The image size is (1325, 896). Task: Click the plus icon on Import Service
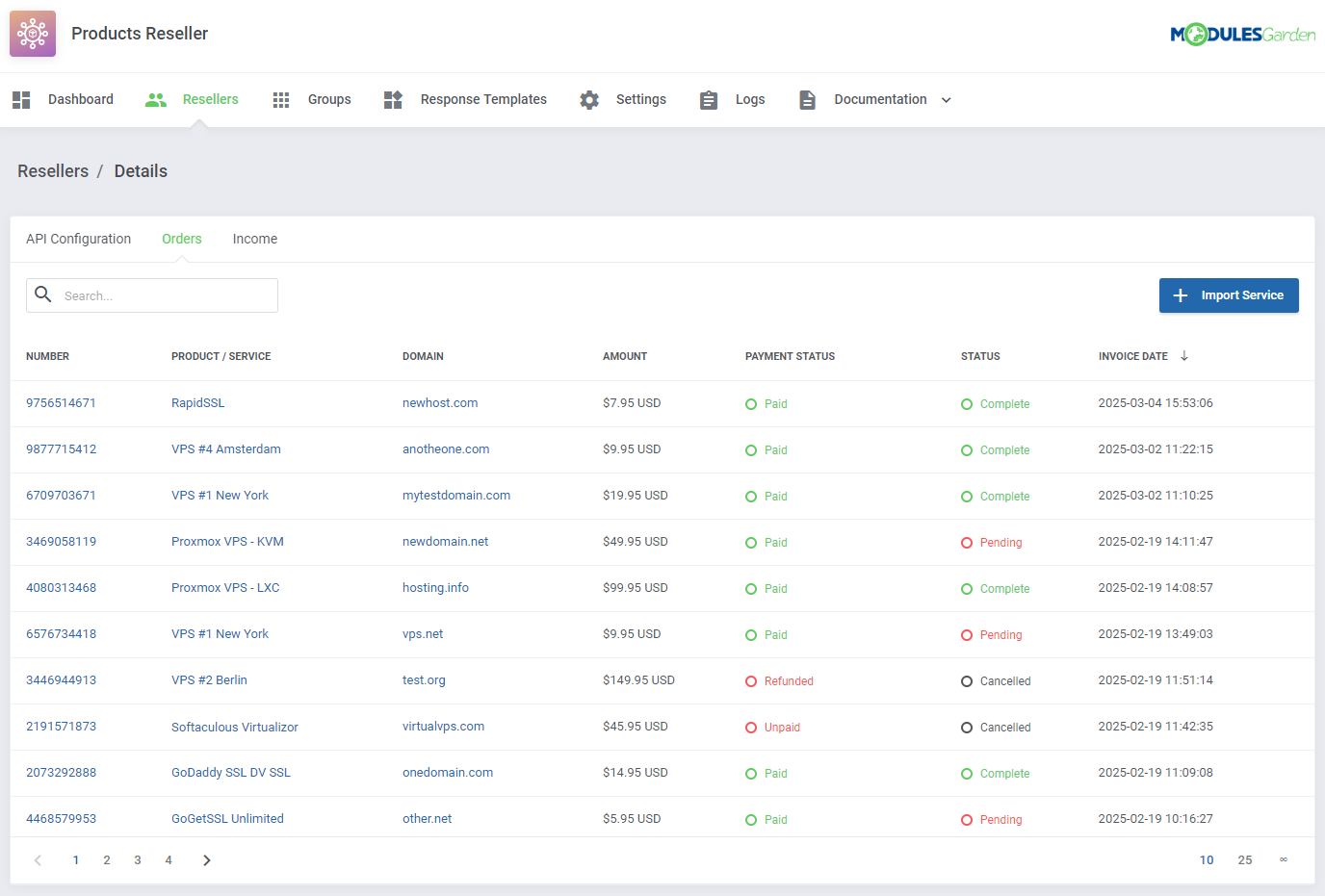pyautogui.click(x=1181, y=295)
